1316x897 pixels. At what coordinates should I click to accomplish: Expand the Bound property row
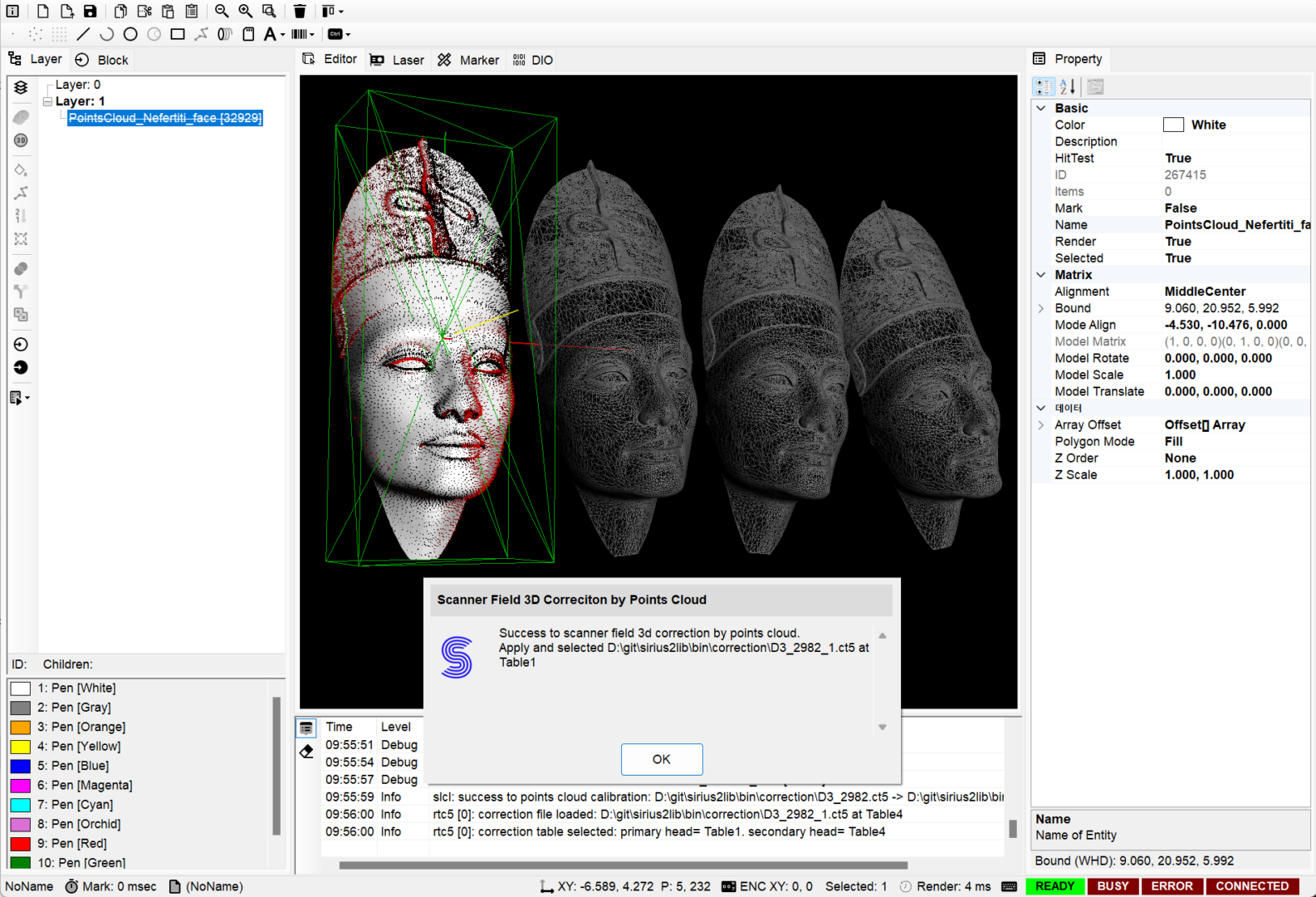[x=1041, y=308]
